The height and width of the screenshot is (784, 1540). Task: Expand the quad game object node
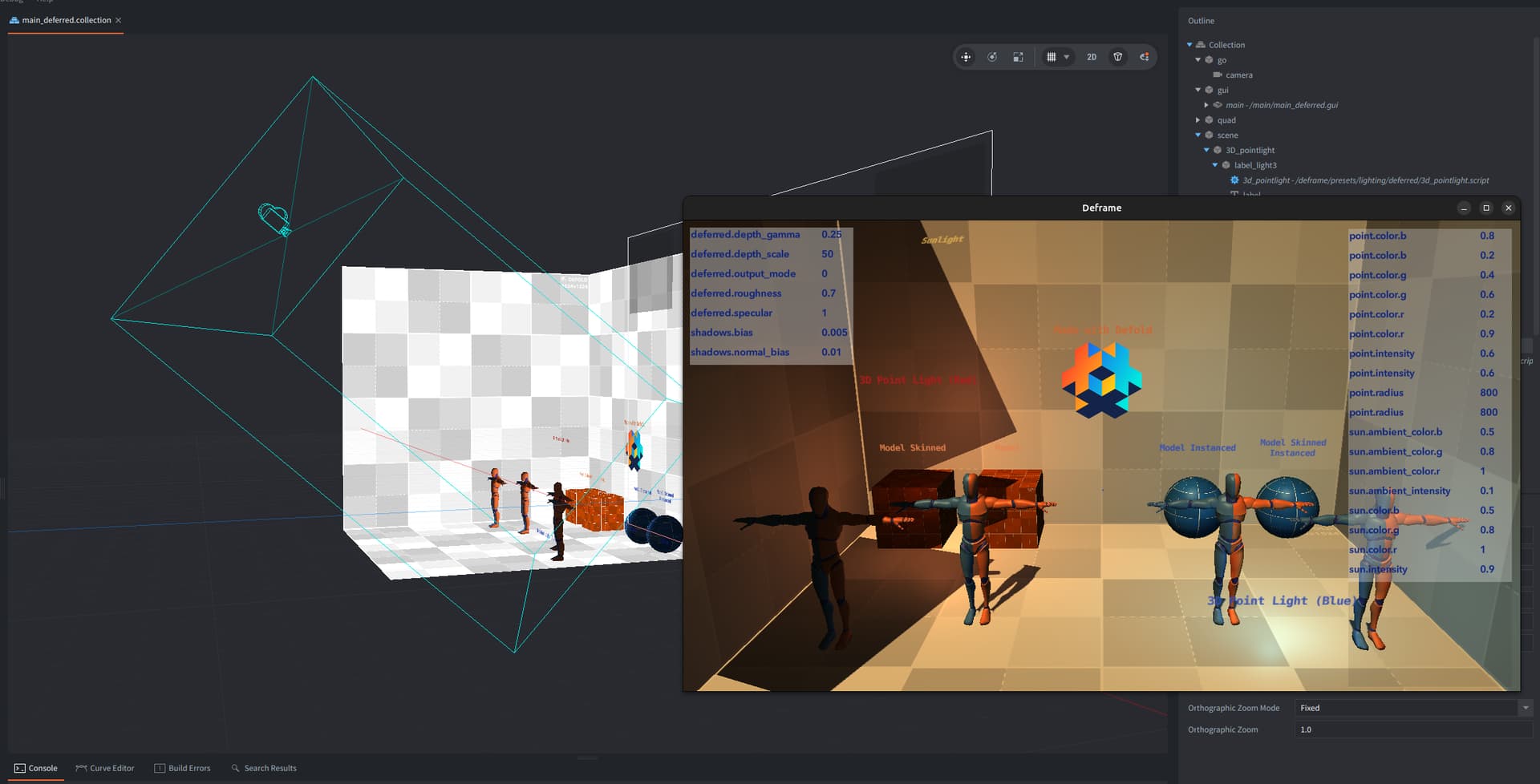point(1198,120)
